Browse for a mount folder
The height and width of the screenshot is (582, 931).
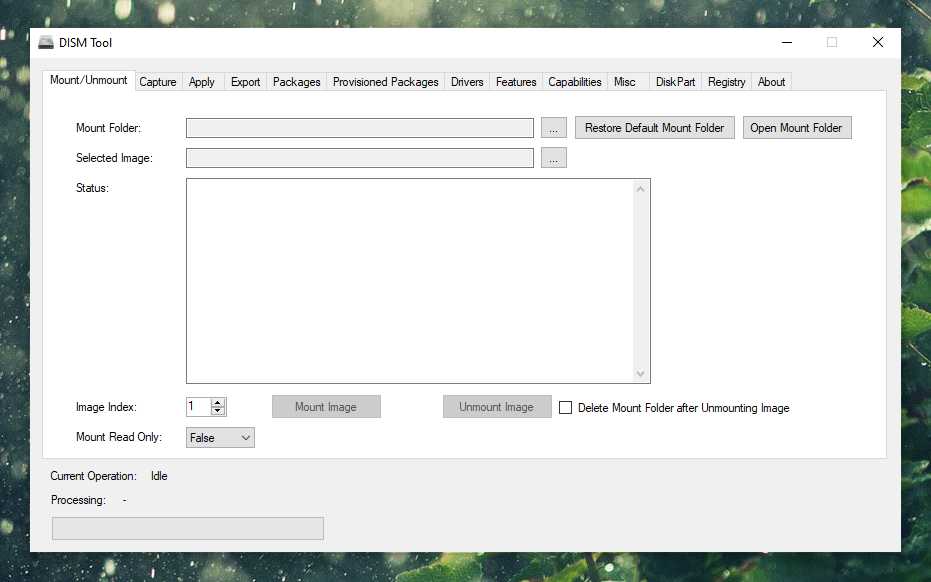pyautogui.click(x=553, y=128)
